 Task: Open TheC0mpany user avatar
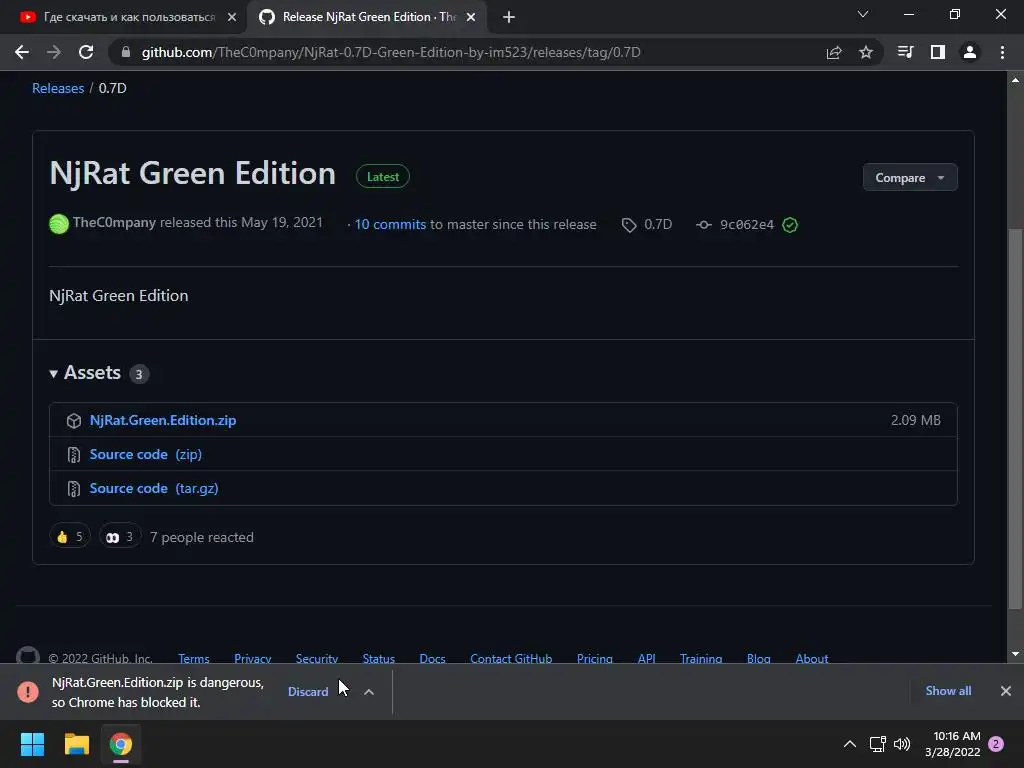[x=59, y=224]
